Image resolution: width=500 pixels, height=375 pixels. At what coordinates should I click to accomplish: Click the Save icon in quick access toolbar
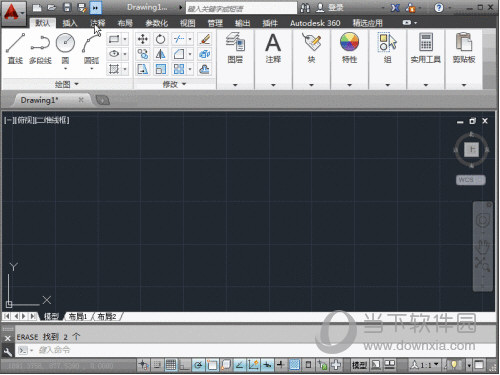pos(67,7)
